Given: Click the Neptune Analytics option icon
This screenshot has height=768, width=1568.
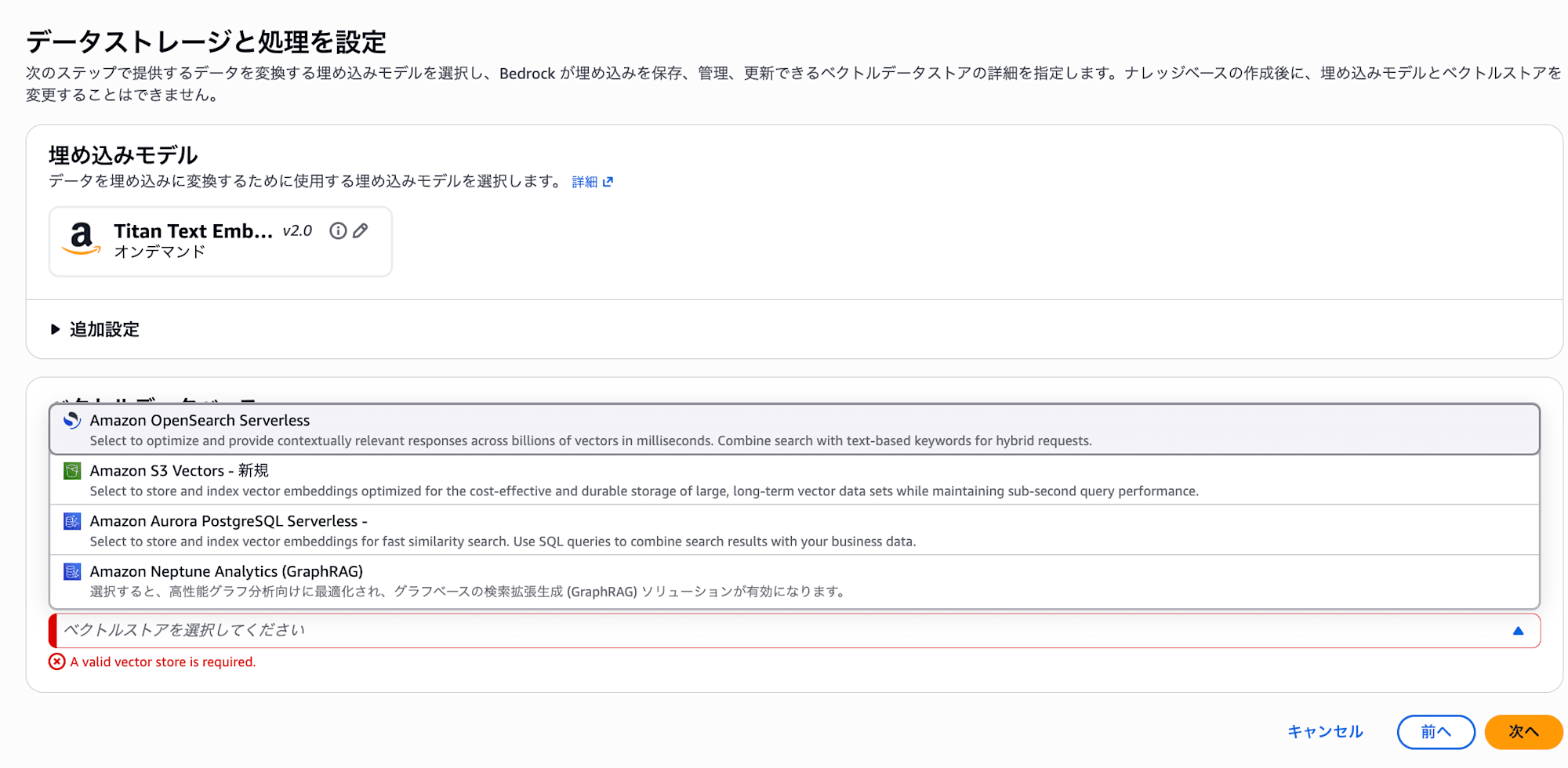Looking at the screenshot, I should (72, 571).
